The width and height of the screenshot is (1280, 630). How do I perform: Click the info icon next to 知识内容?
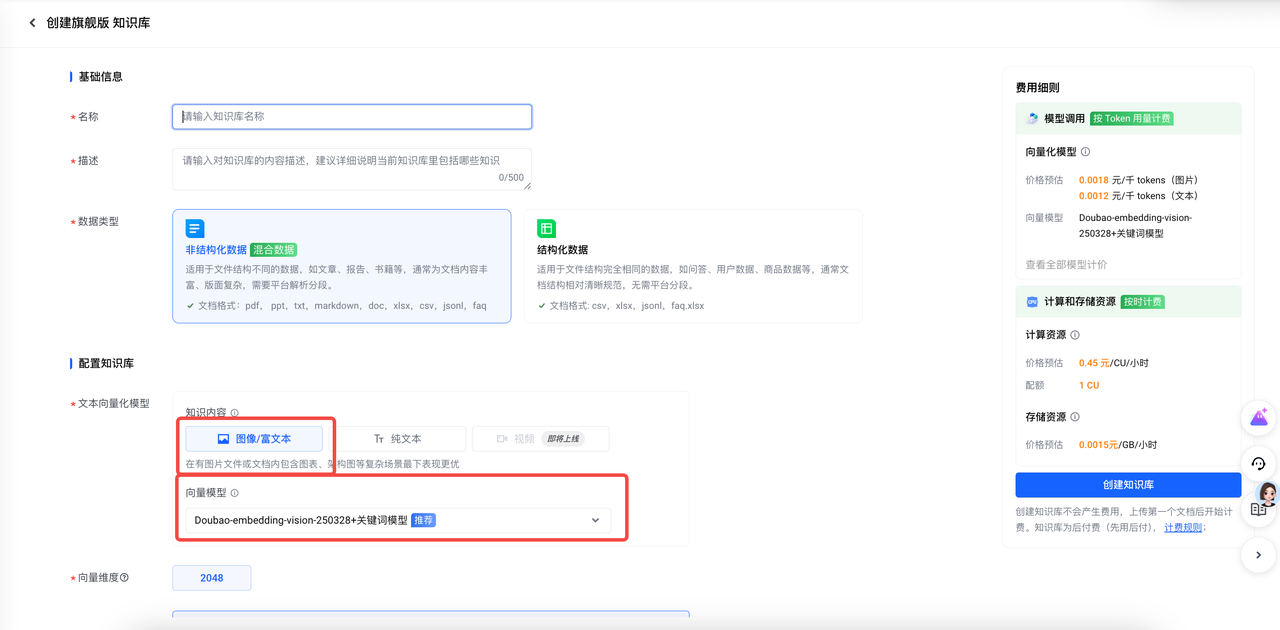coord(235,413)
